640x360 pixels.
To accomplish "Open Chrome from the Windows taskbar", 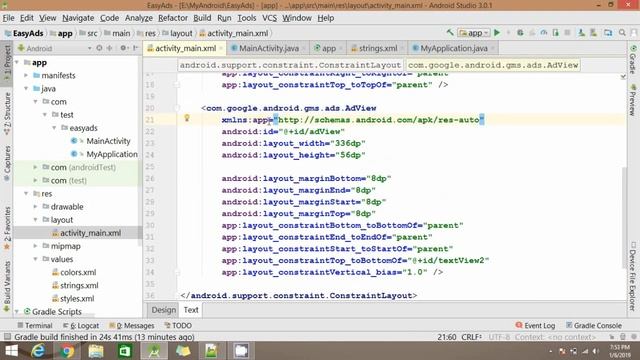I will click(x=67, y=351).
